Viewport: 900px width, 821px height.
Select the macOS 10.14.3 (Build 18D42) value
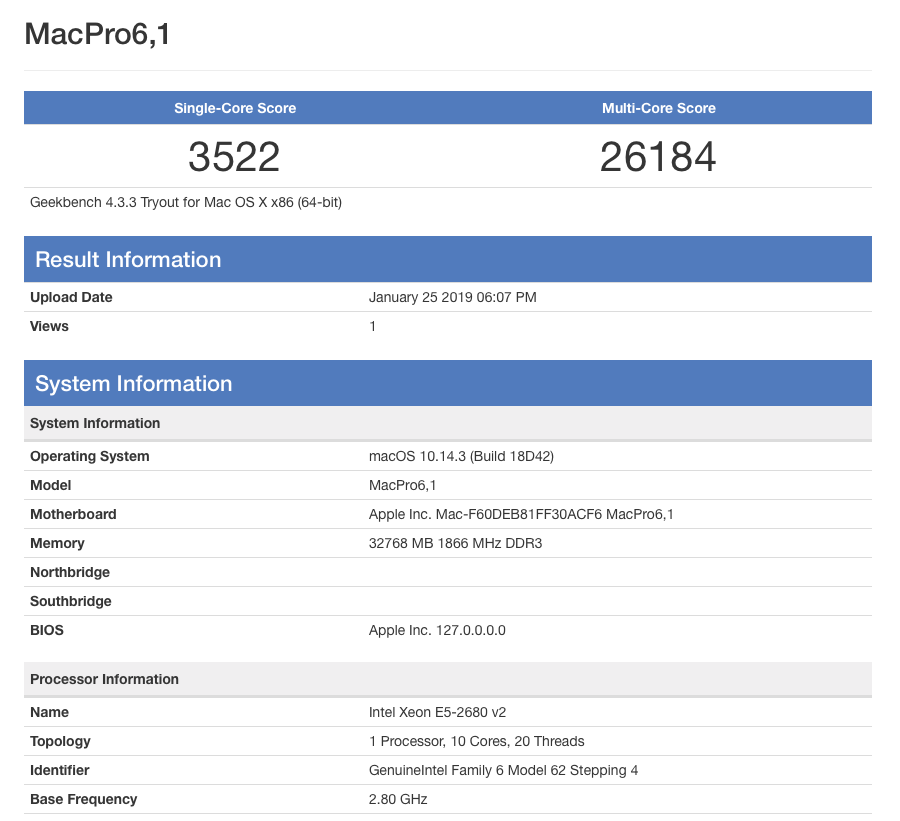[x=461, y=456]
